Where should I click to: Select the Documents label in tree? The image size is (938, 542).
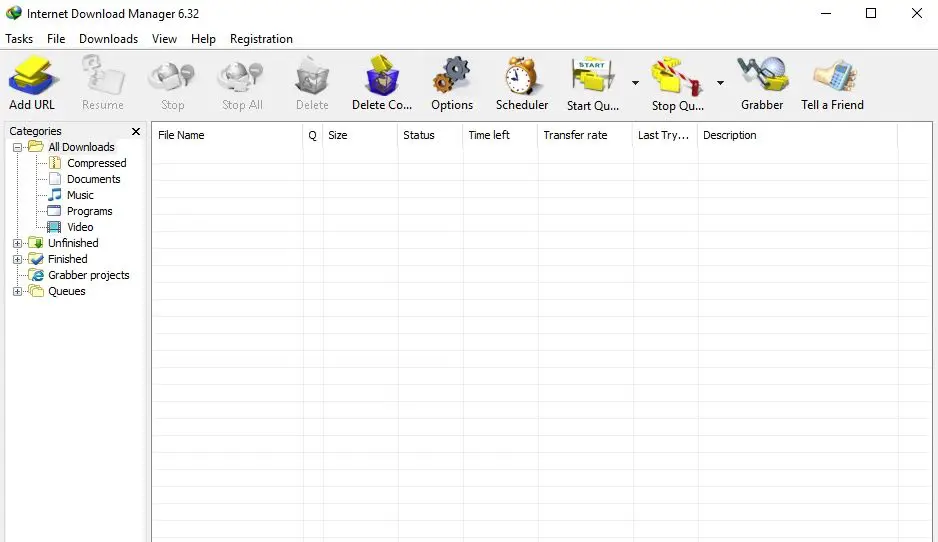pos(93,179)
